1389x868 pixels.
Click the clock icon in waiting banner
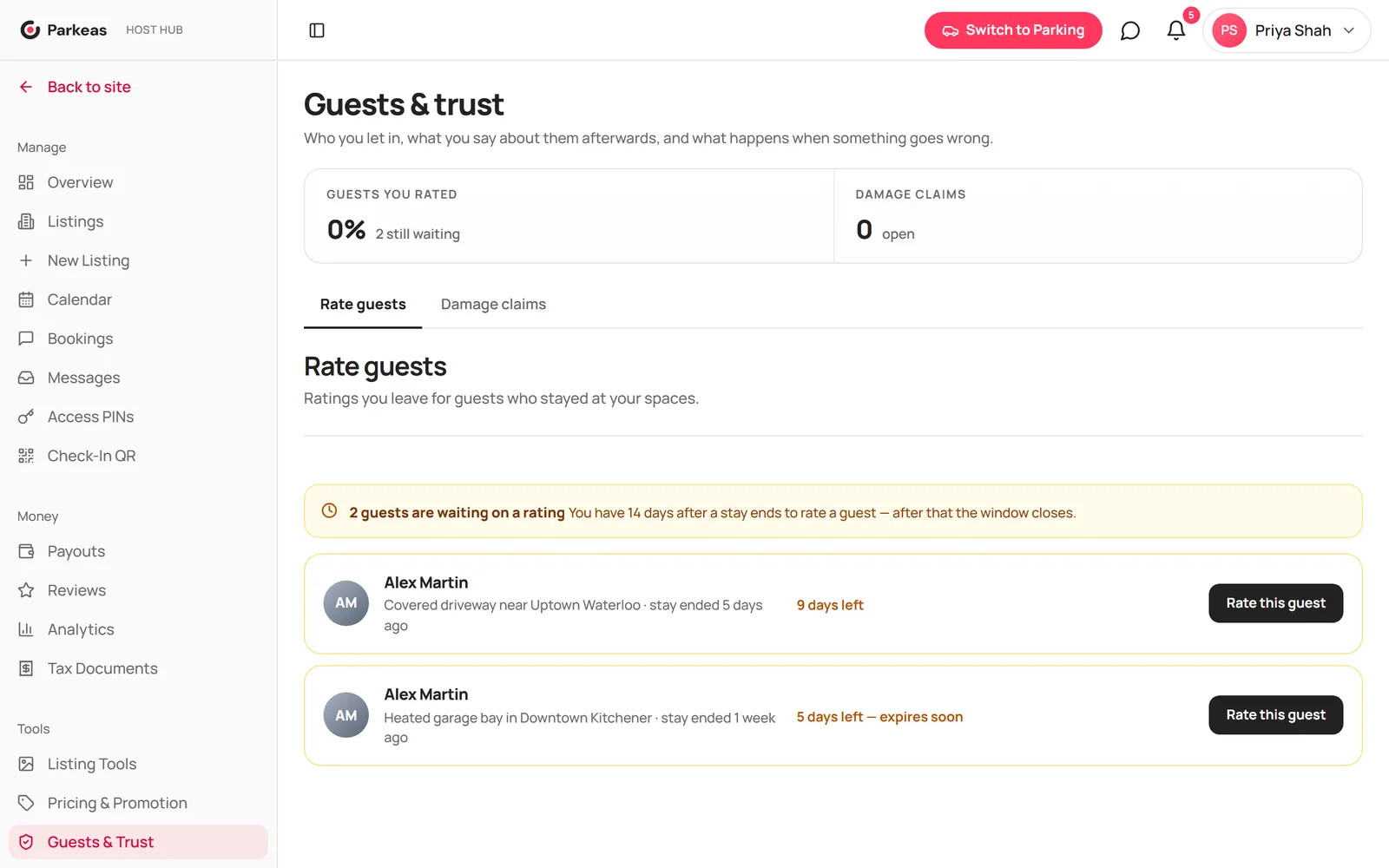[x=330, y=511]
